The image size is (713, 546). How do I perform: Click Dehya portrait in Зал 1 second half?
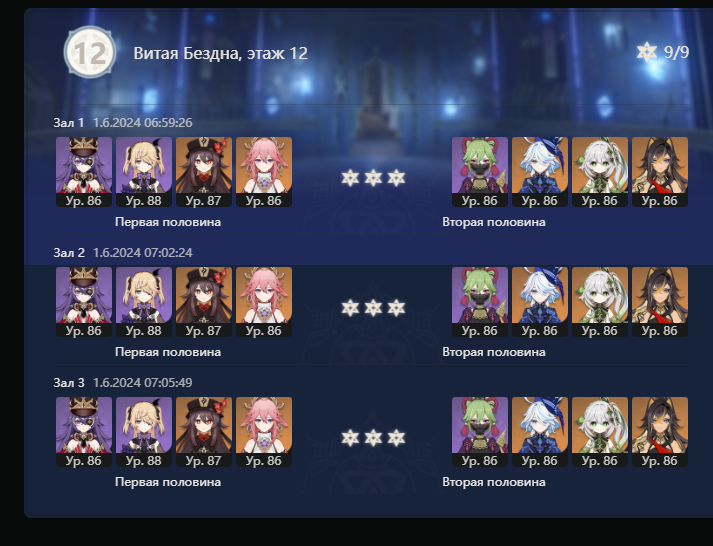pos(660,172)
